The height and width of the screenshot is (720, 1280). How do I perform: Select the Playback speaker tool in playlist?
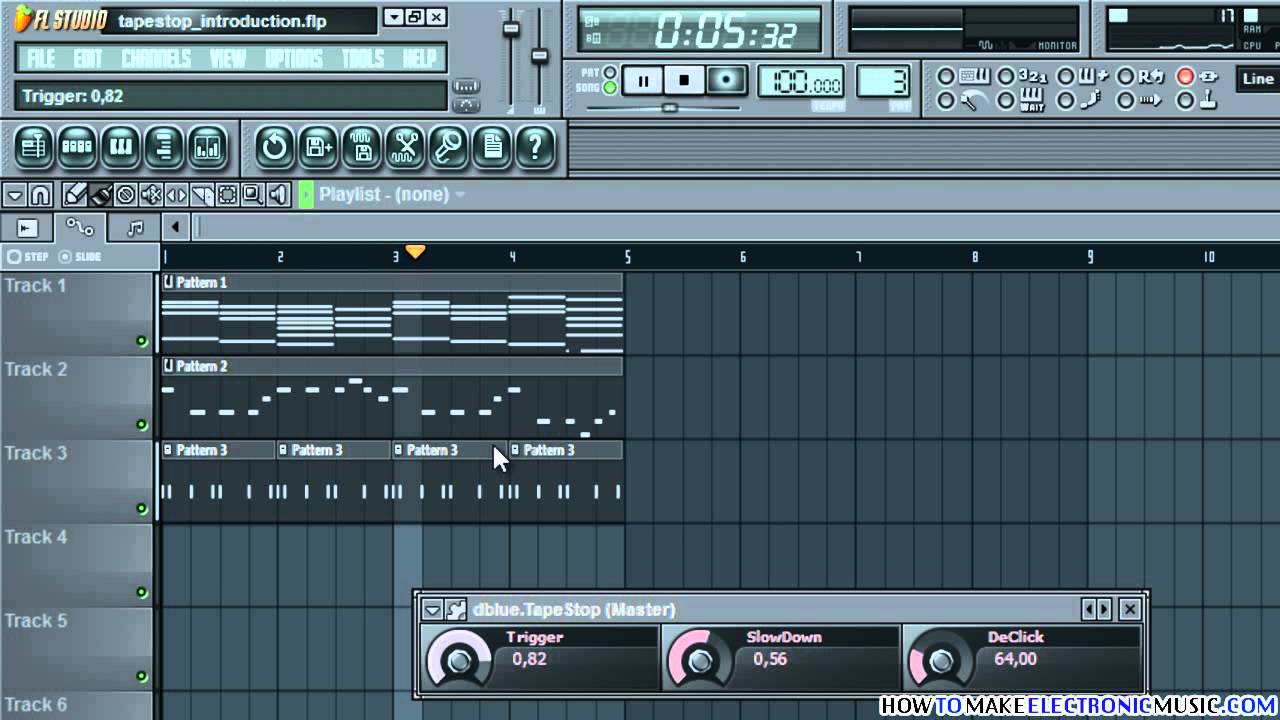tap(279, 194)
